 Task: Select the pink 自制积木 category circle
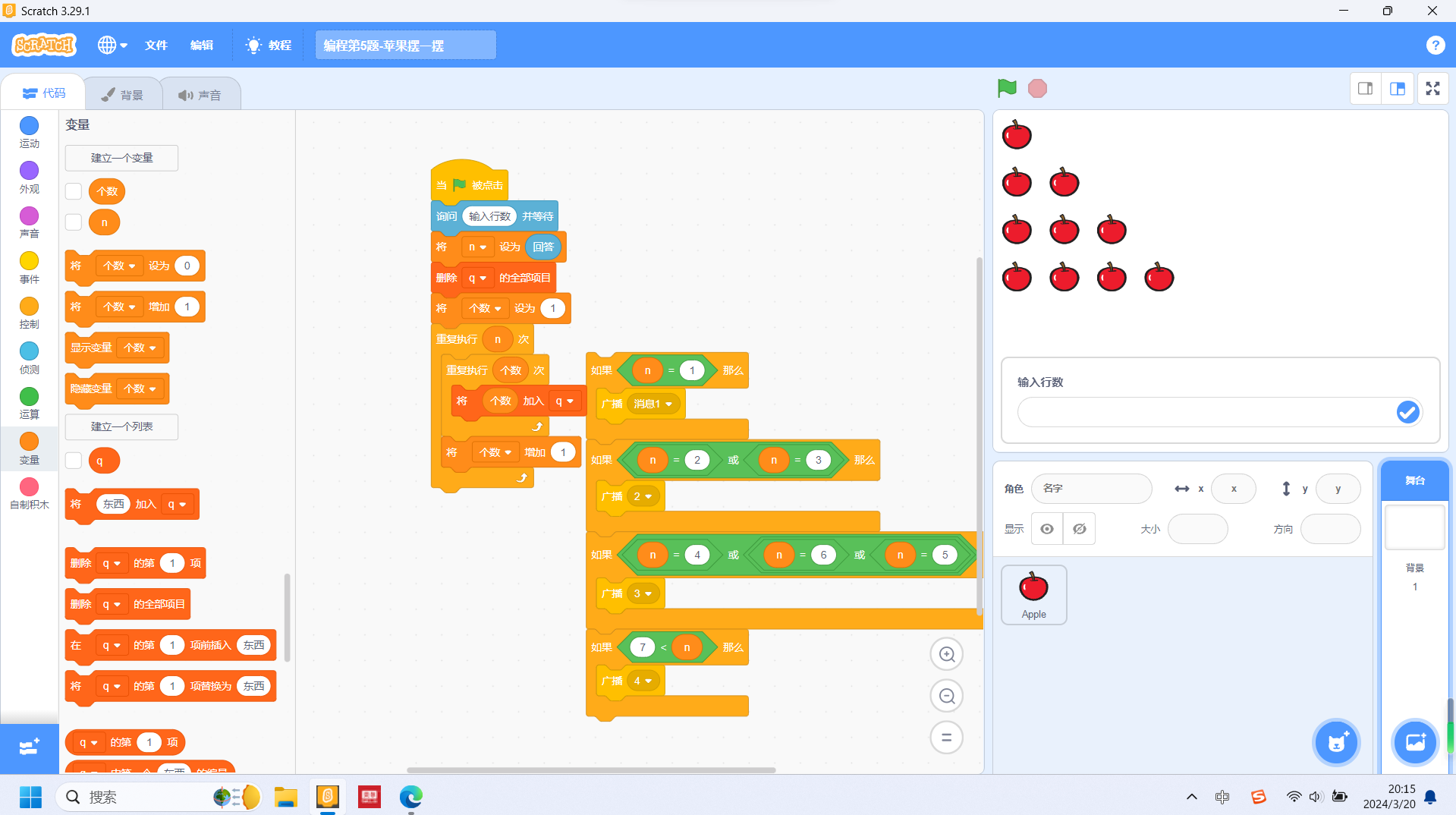coord(29,487)
